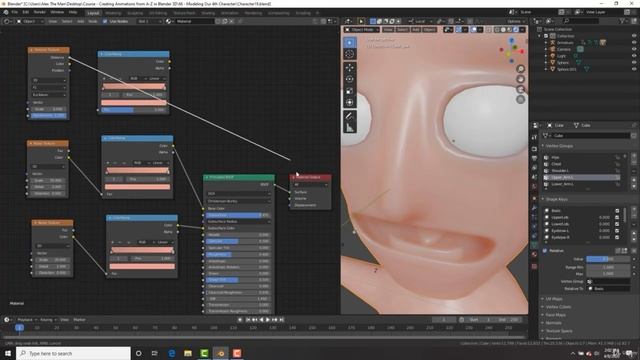Hide the Light object in outliner

click(634, 56)
